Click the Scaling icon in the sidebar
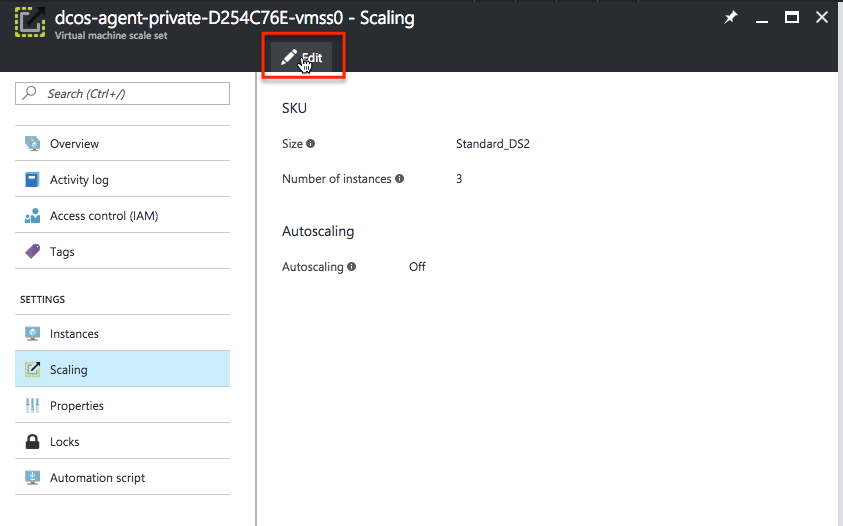Image resolution: width=843 pixels, height=526 pixels. coord(32,369)
